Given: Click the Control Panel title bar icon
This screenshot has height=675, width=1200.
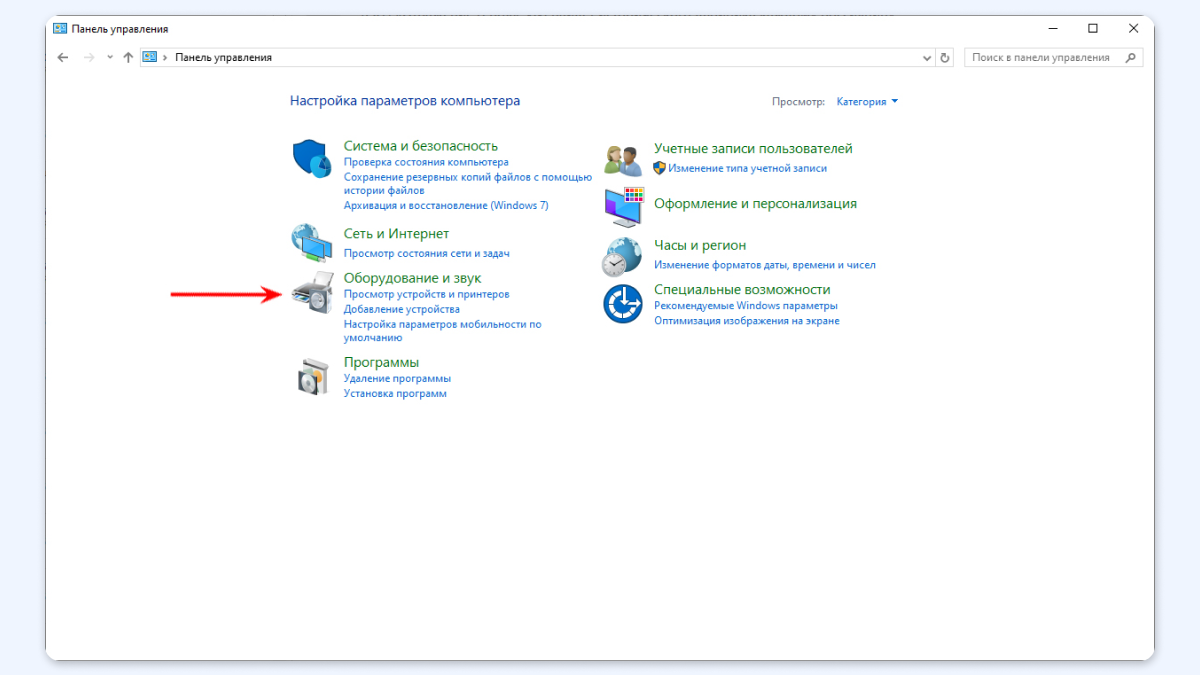Looking at the screenshot, I should (x=59, y=29).
